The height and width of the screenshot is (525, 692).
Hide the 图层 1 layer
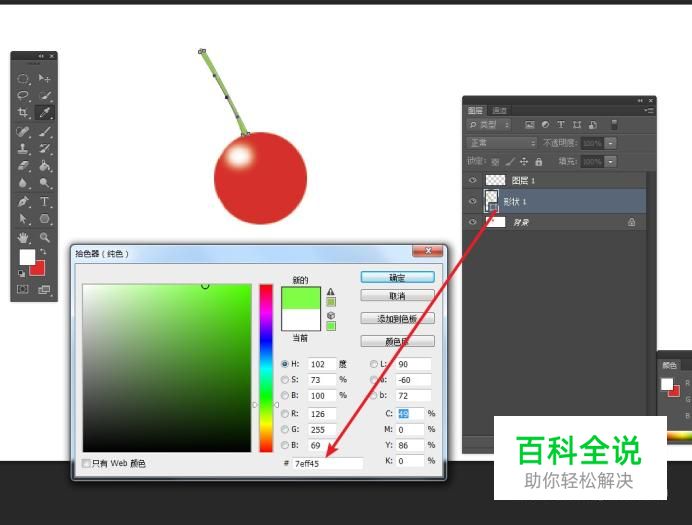473,180
